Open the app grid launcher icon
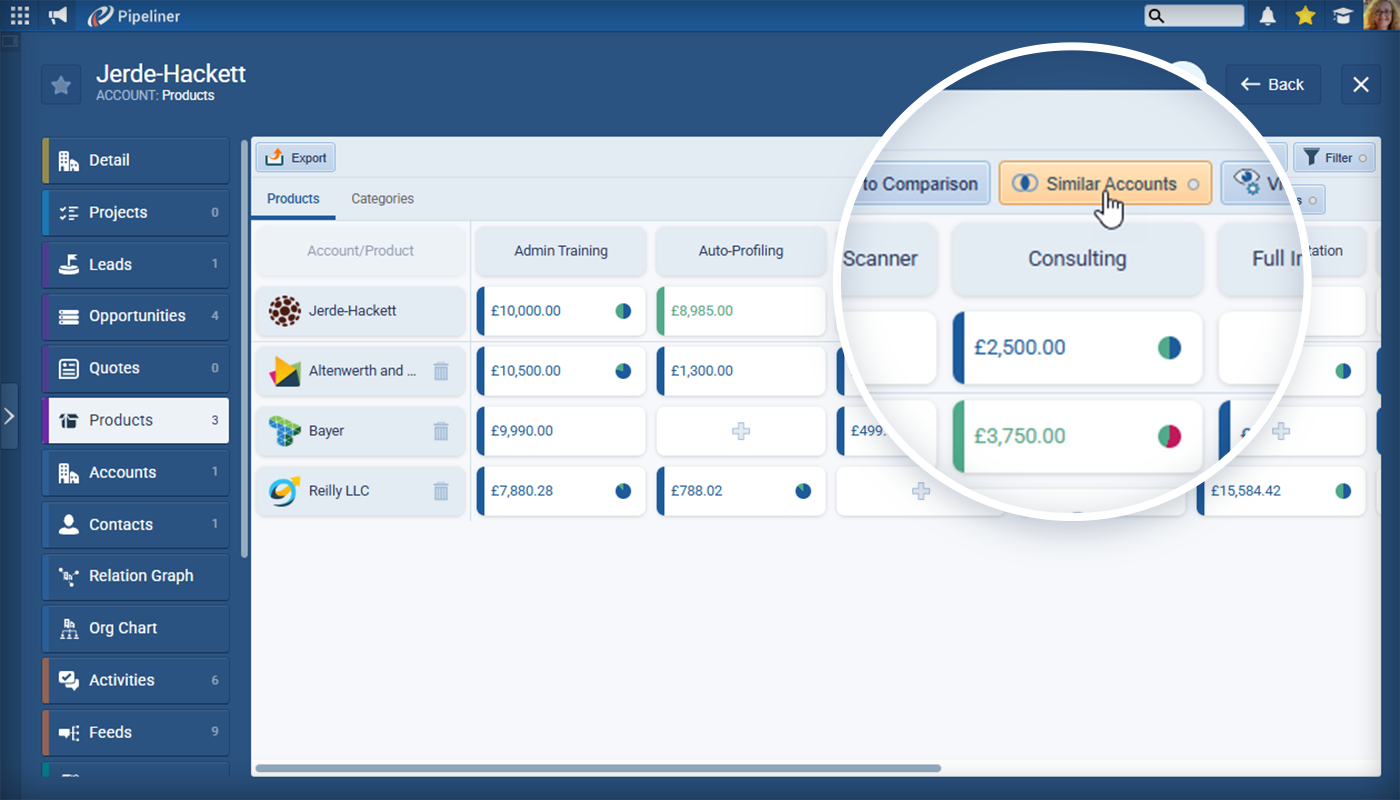 click(20, 15)
